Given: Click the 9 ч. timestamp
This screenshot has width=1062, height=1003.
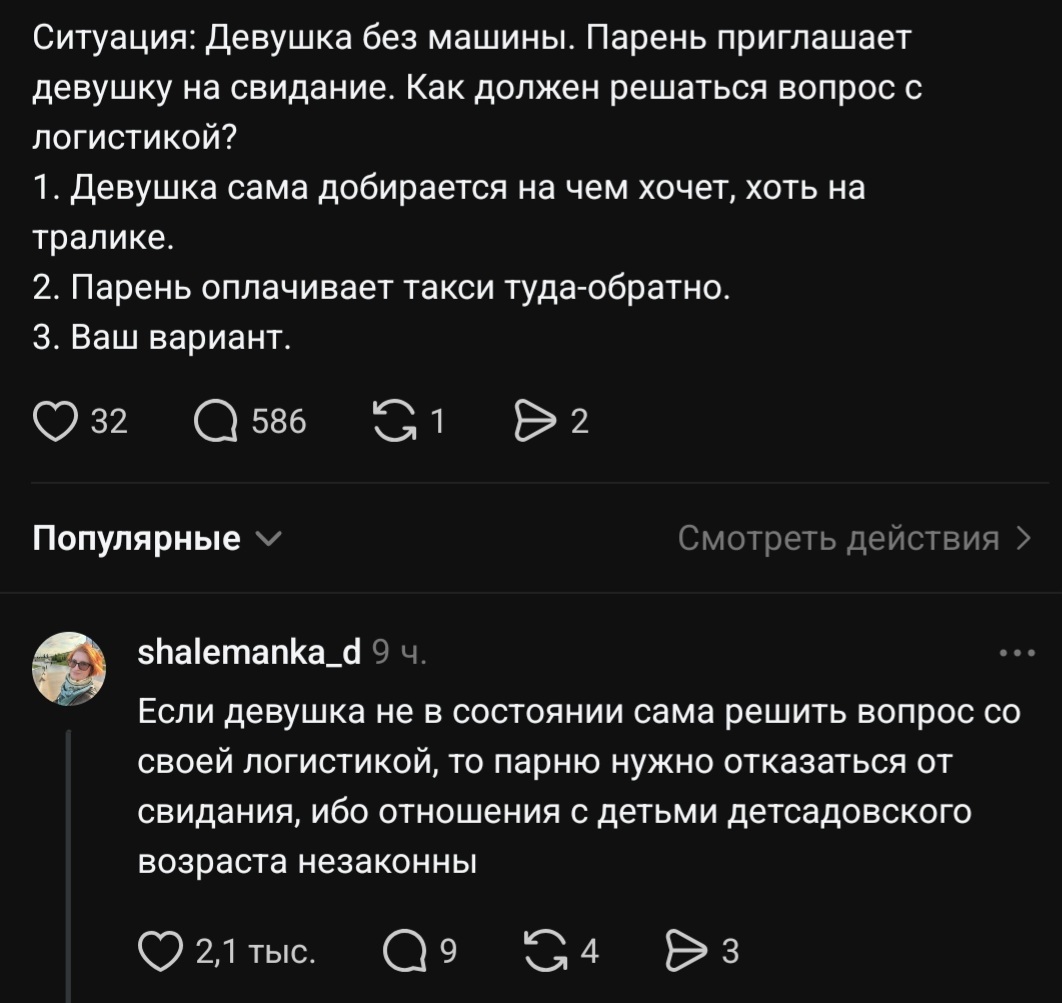Looking at the screenshot, I should 400,652.
